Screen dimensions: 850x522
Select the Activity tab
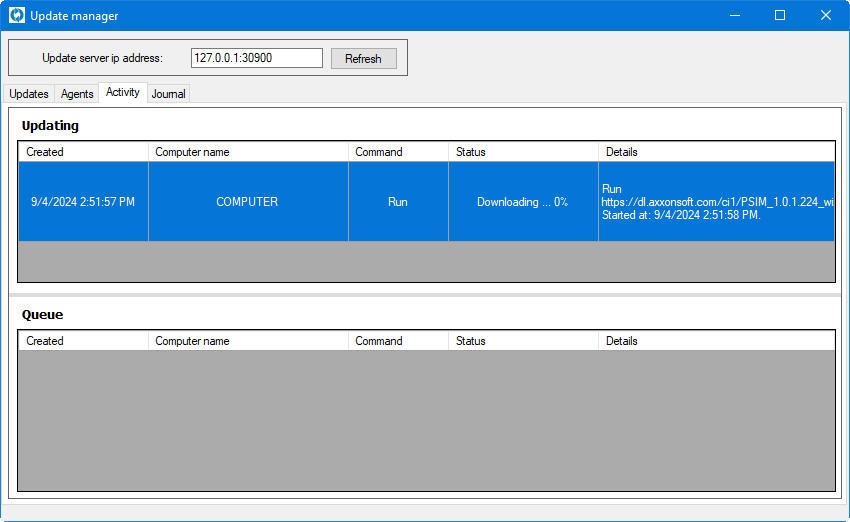[x=123, y=92]
